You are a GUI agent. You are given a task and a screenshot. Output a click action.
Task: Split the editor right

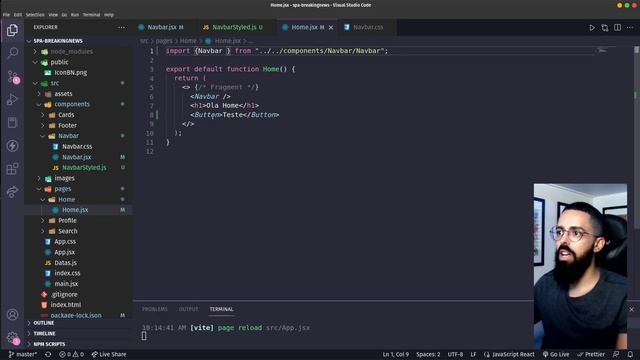617,27
